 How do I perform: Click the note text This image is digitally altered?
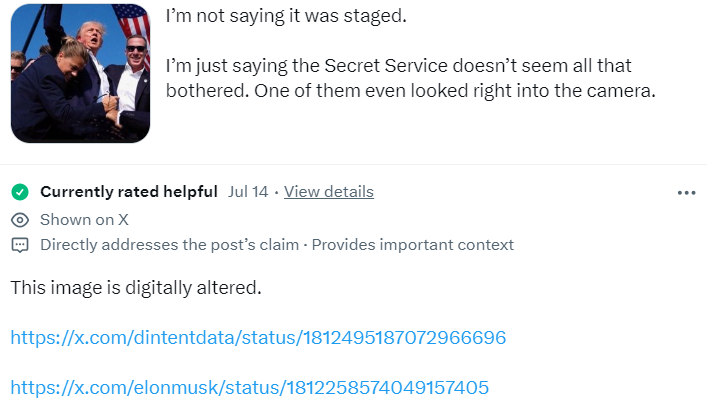[x=136, y=288]
